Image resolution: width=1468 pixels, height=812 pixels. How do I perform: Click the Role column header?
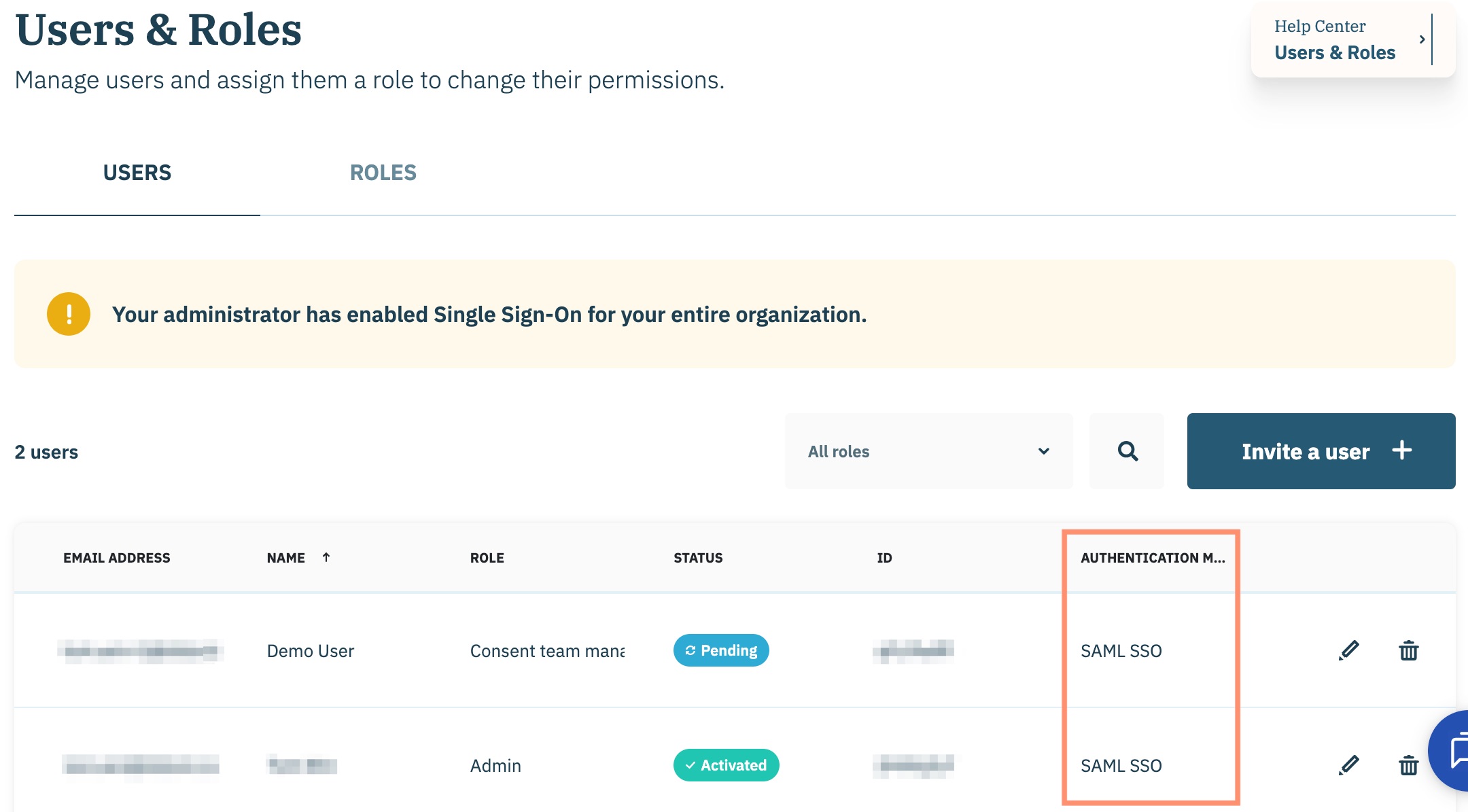coord(487,558)
